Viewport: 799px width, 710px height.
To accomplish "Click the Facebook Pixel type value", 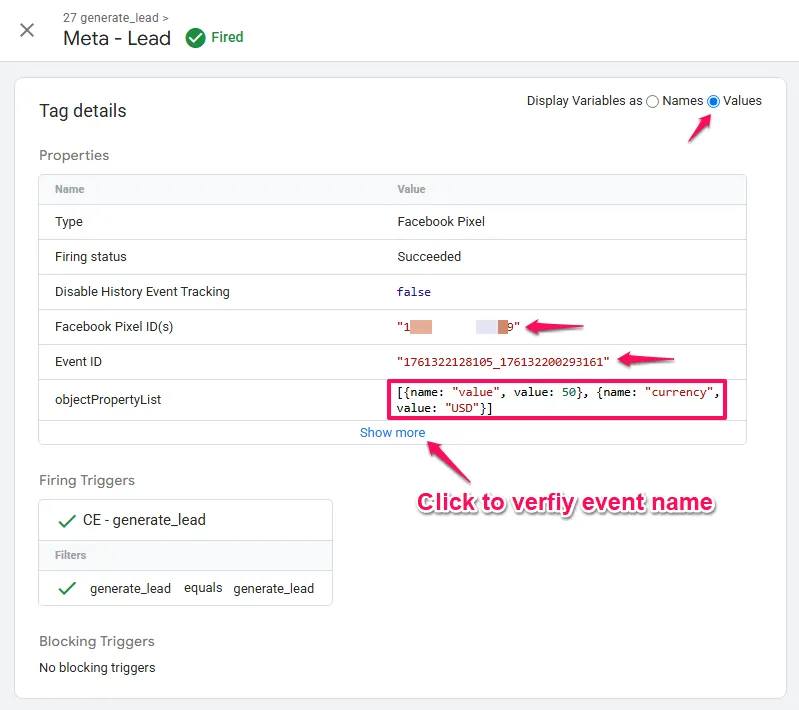I will (x=441, y=222).
